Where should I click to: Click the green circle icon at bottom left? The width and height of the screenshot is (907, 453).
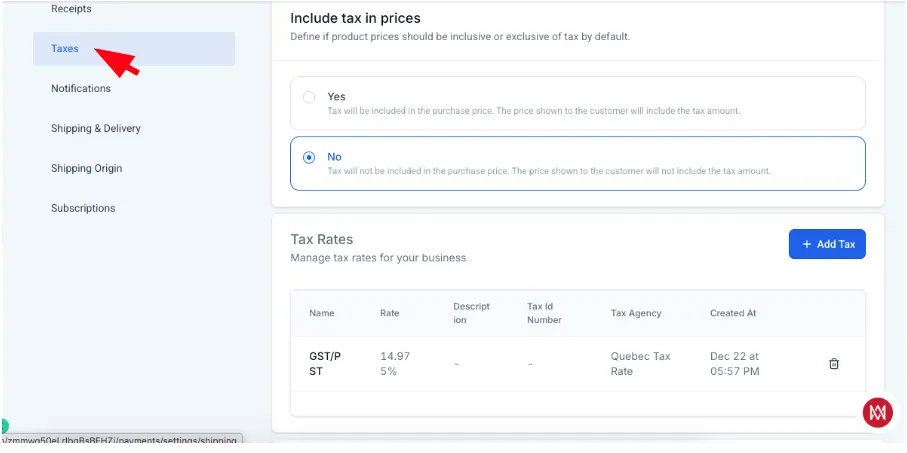pyautogui.click(x=3, y=426)
